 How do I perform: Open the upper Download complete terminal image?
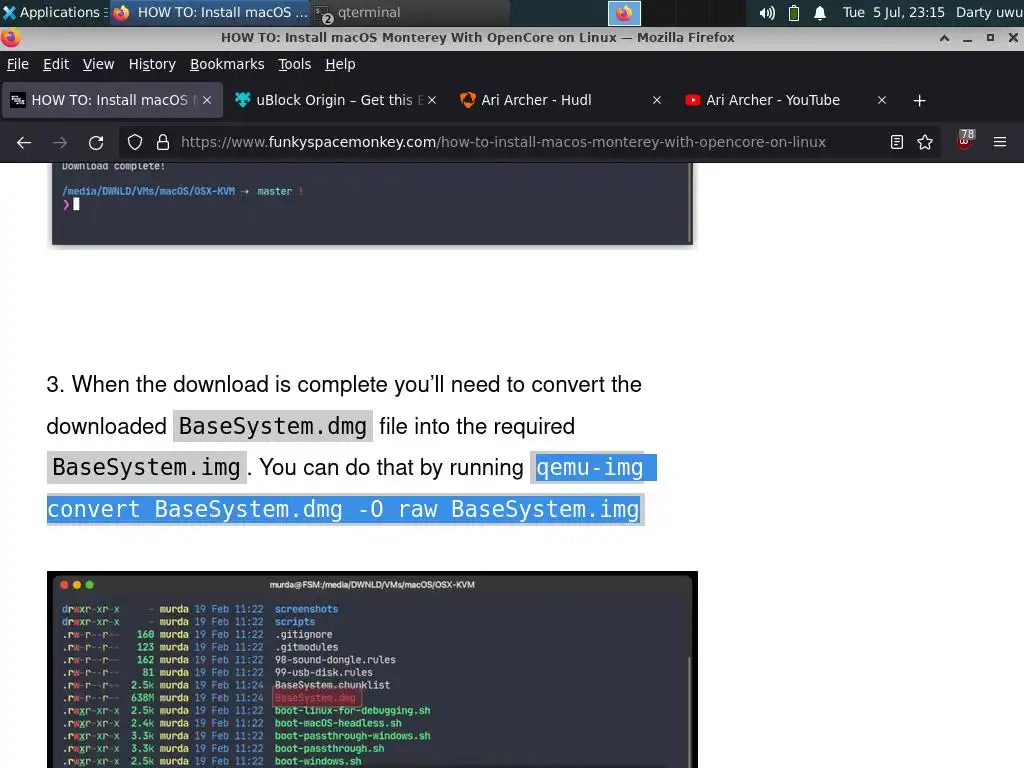372,204
